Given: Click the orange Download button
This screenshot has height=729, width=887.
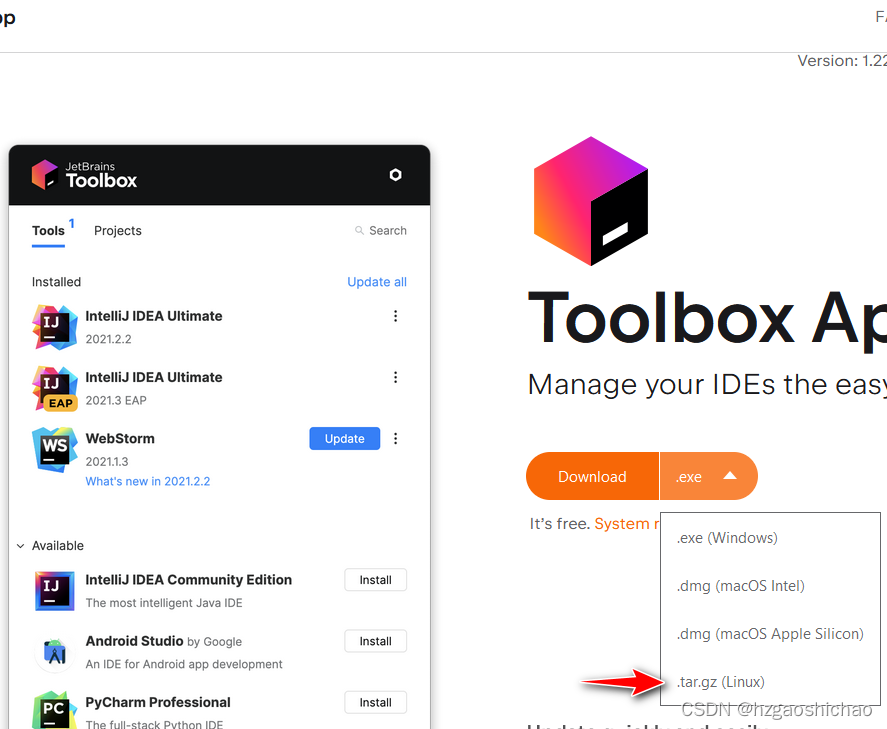Looking at the screenshot, I should [x=592, y=476].
